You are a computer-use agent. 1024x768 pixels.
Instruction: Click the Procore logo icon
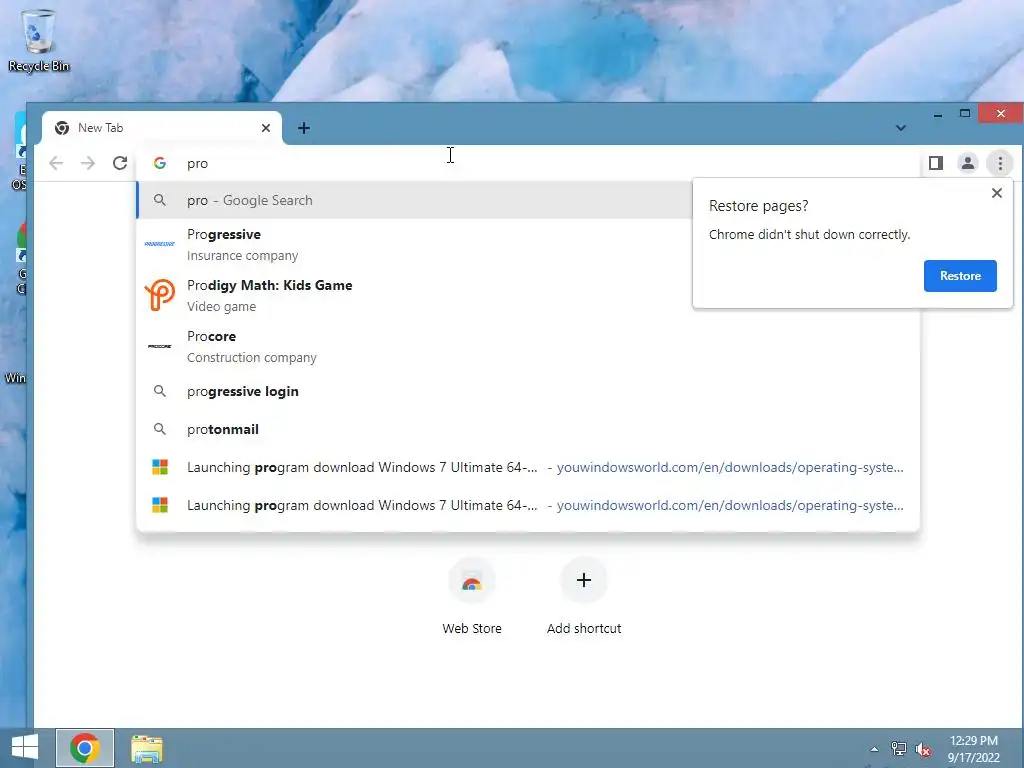coord(160,346)
